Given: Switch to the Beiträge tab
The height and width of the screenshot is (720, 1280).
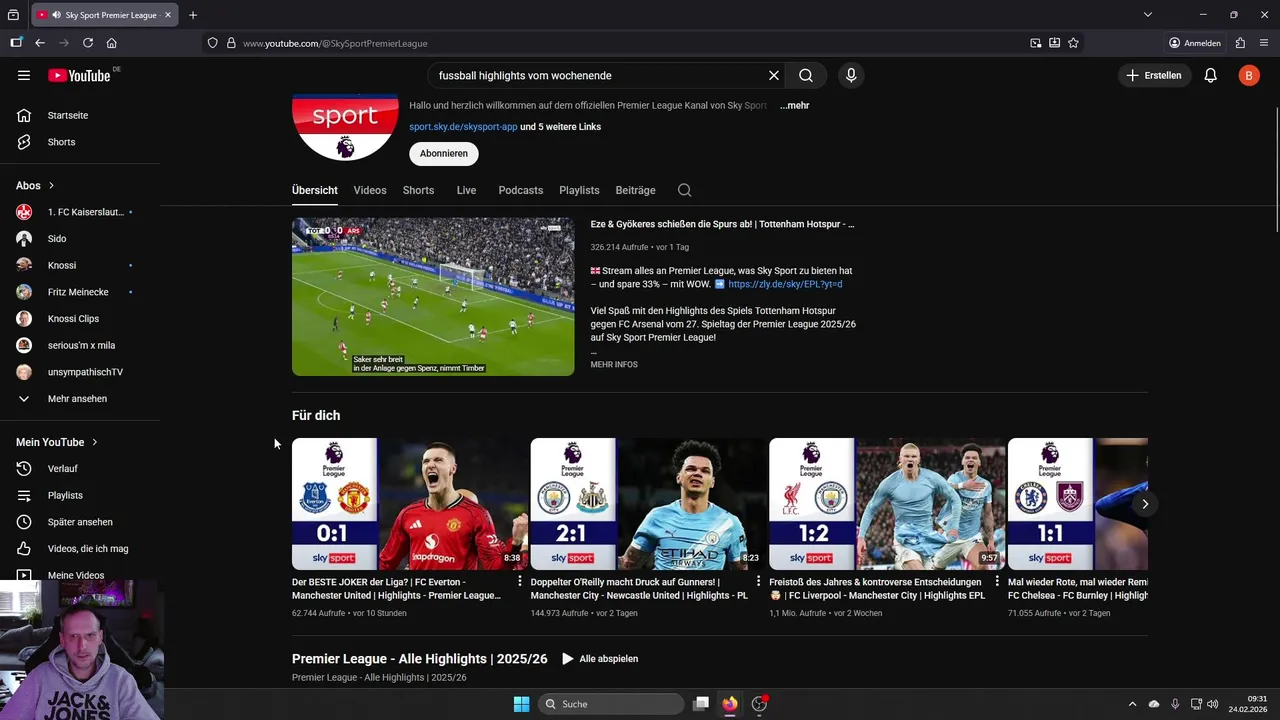Looking at the screenshot, I should click(x=636, y=190).
